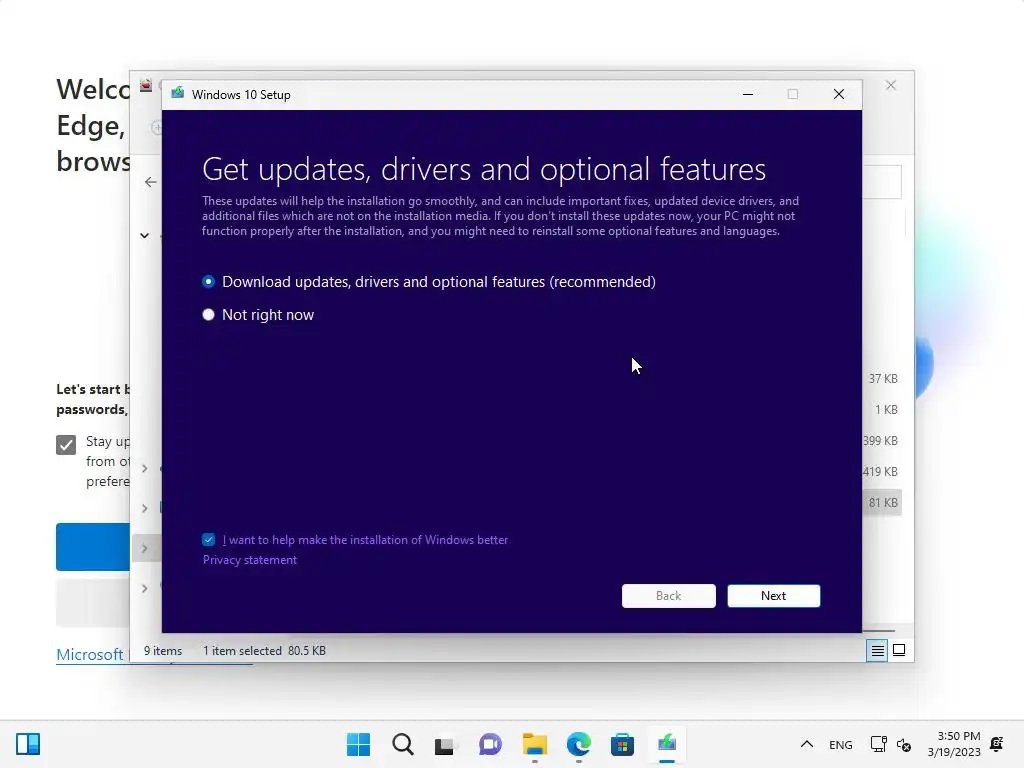The width and height of the screenshot is (1024, 768).
Task: Open notification center icon
Action: pos(997,744)
